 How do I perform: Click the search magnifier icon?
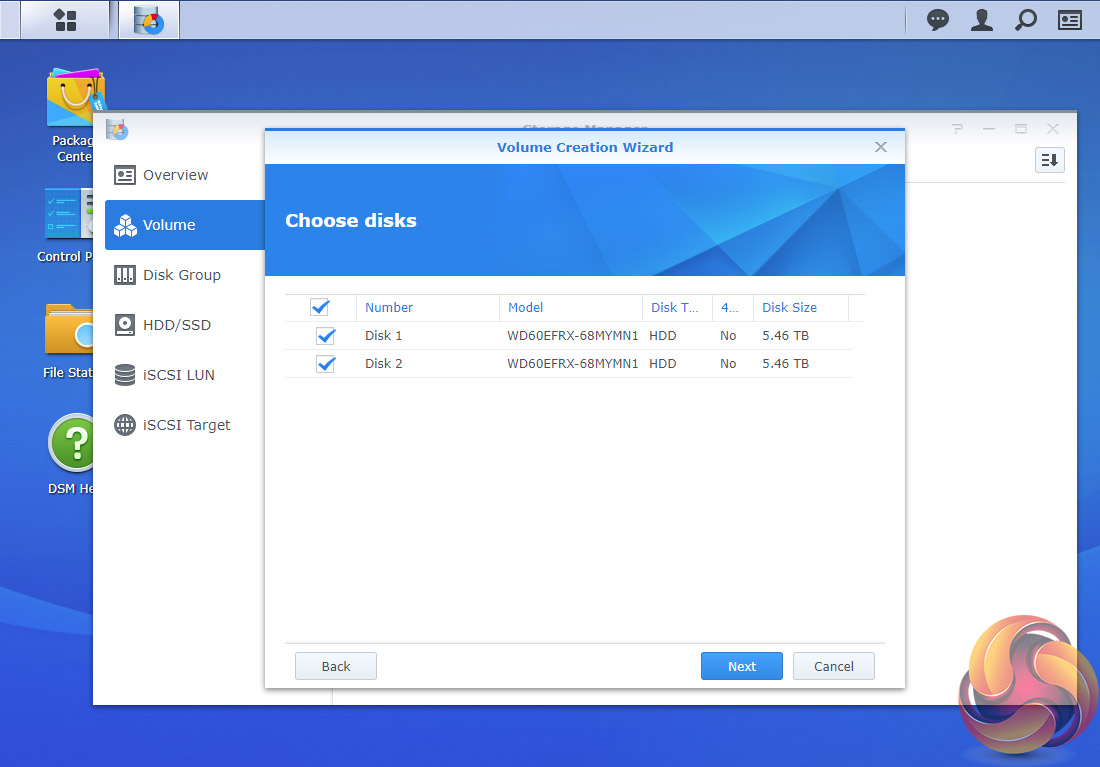(x=1026, y=20)
